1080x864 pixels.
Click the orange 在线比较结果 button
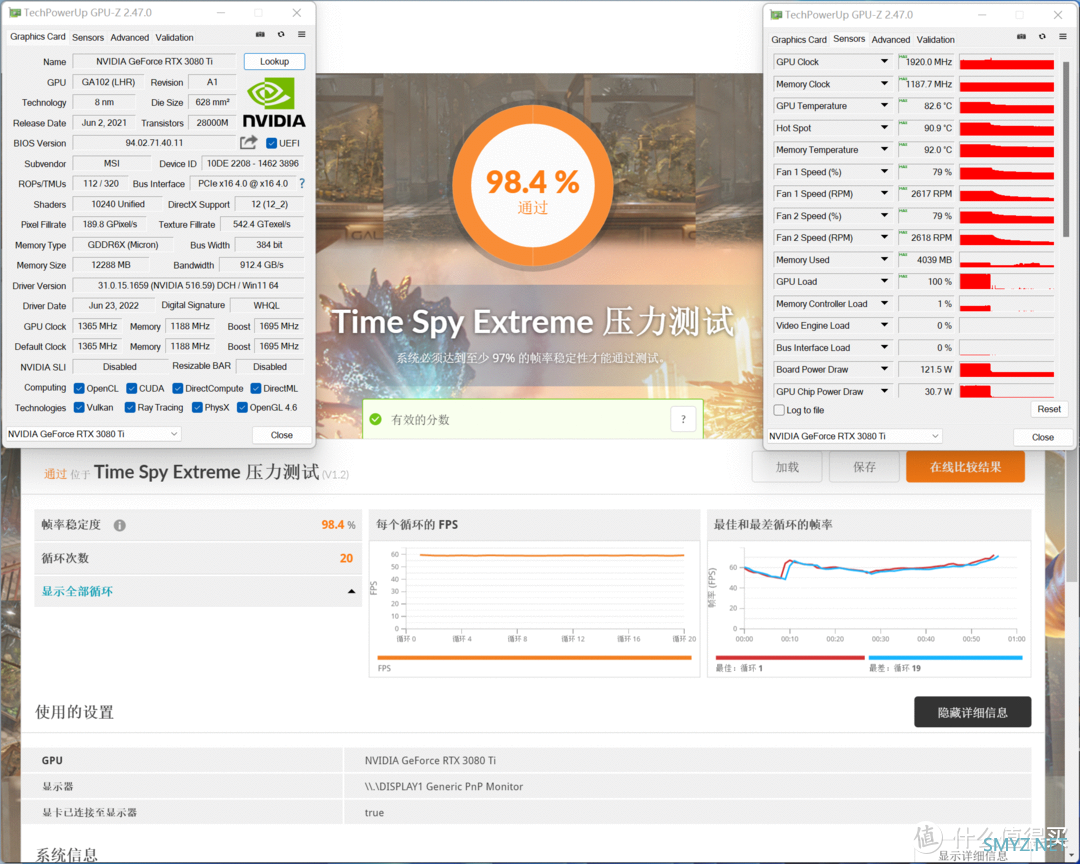click(965, 467)
